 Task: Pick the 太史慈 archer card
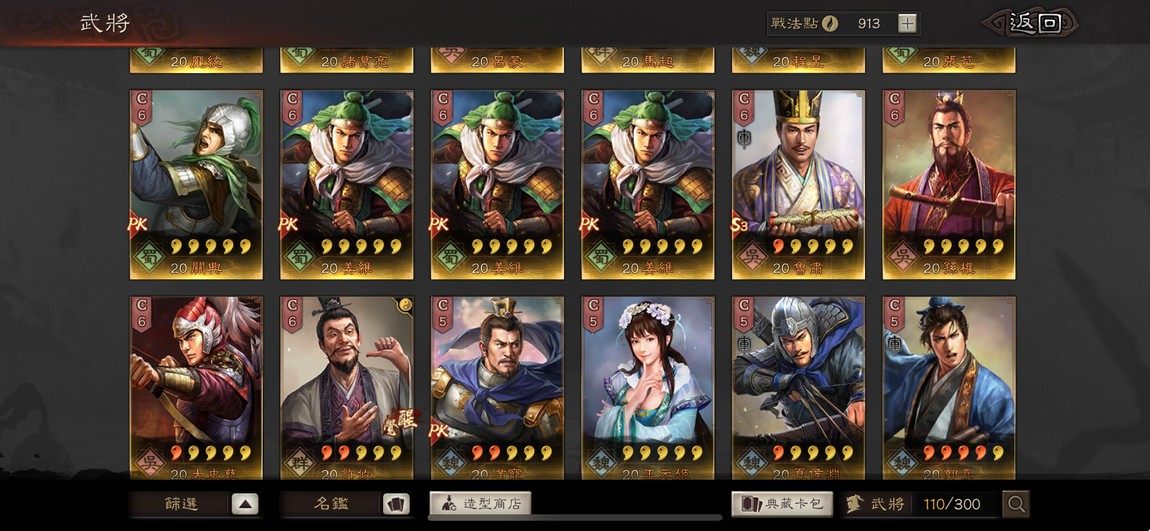click(197, 387)
